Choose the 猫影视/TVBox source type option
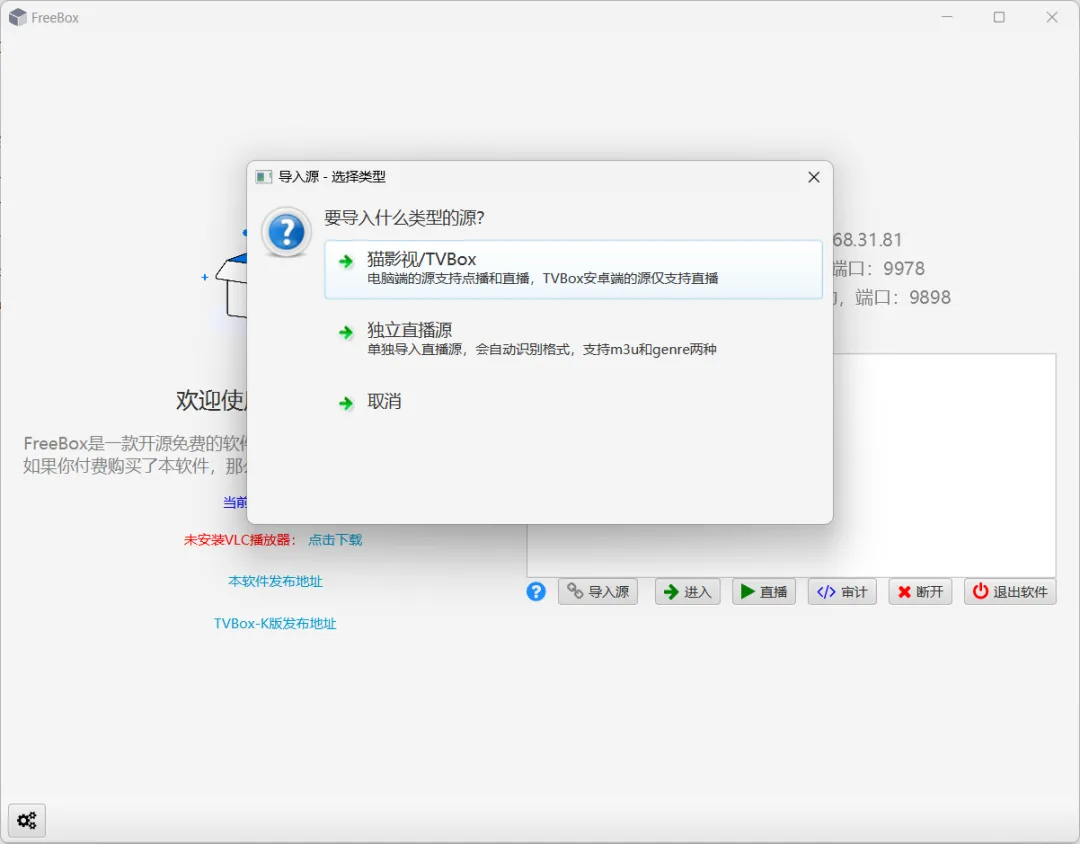Viewport: 1080px width, 844px height. click(x=573, y=269)
